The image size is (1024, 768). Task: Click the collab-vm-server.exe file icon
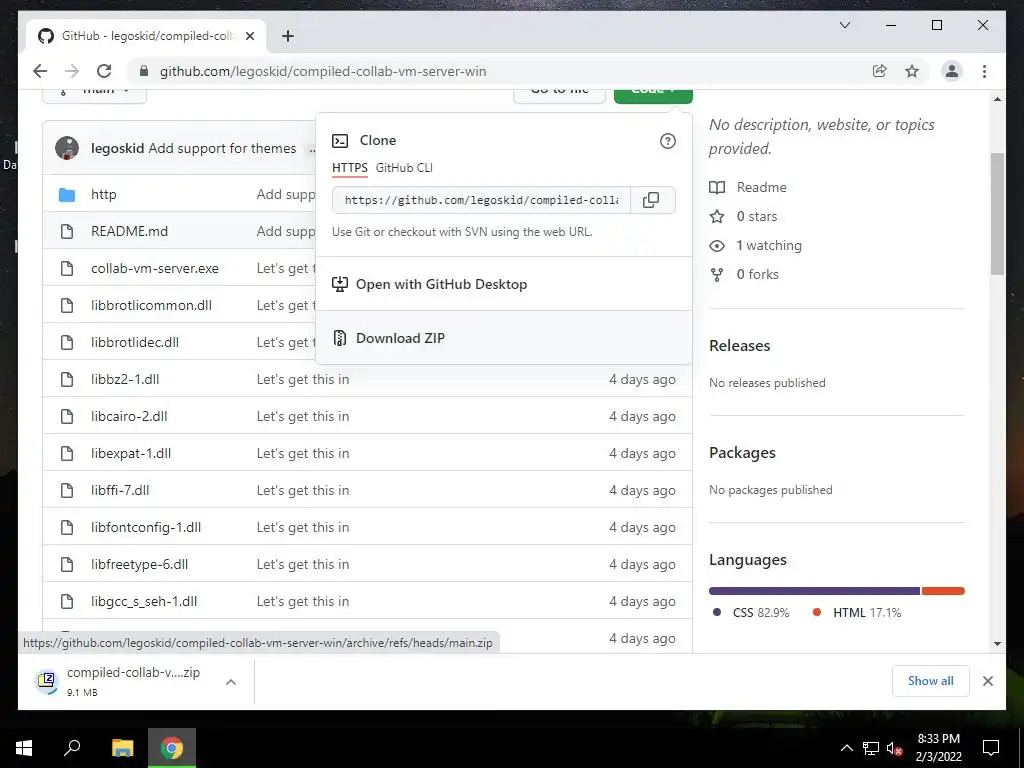(67, 268)
